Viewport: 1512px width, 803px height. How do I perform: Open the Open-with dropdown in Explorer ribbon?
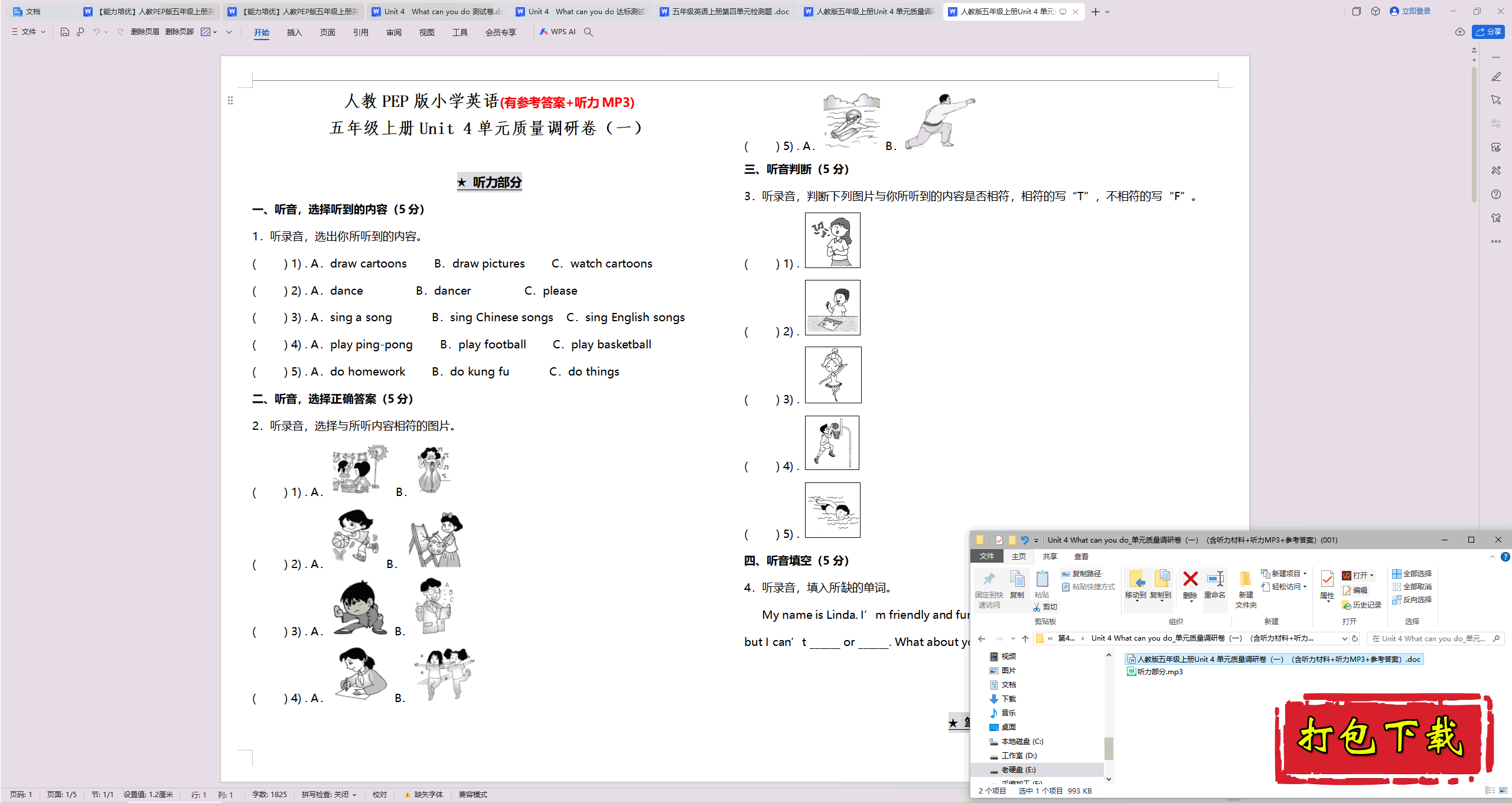pyautogui.click(x=1371, y=576)
